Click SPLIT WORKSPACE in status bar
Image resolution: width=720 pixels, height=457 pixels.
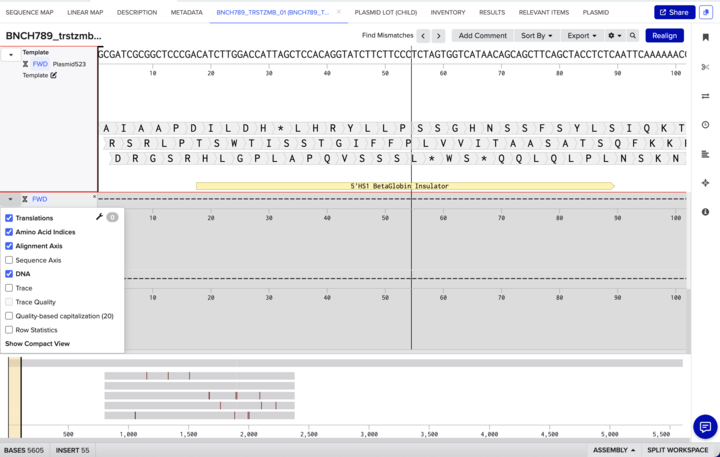(677, 450)
